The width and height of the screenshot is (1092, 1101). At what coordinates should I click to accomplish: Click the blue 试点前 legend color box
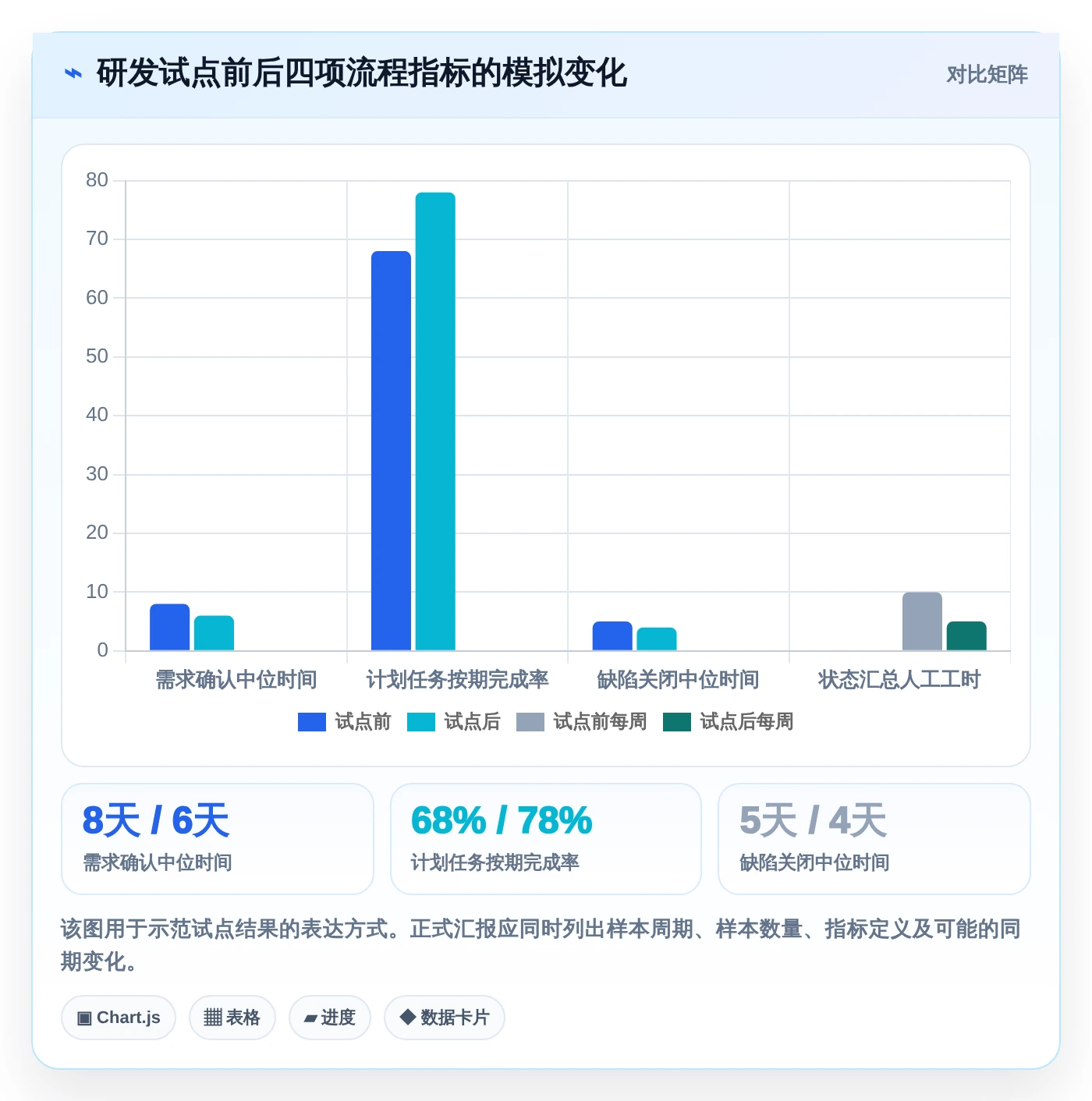pos(312,722)
